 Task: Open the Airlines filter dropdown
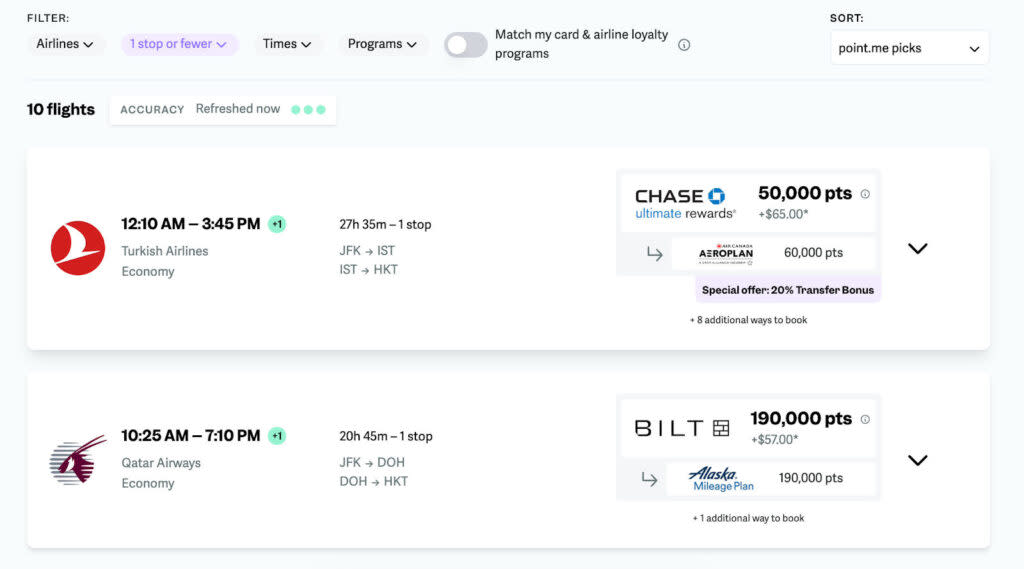pos(65,44)
